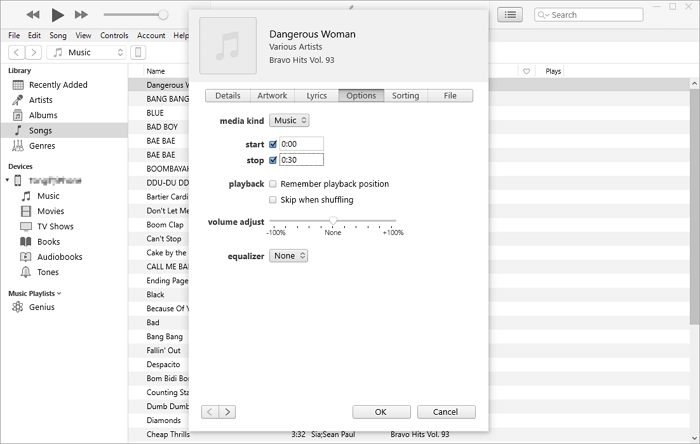Open device Audiobooks in the sidebar
This screenshot has height=444, width=700.
pos(59,257)
